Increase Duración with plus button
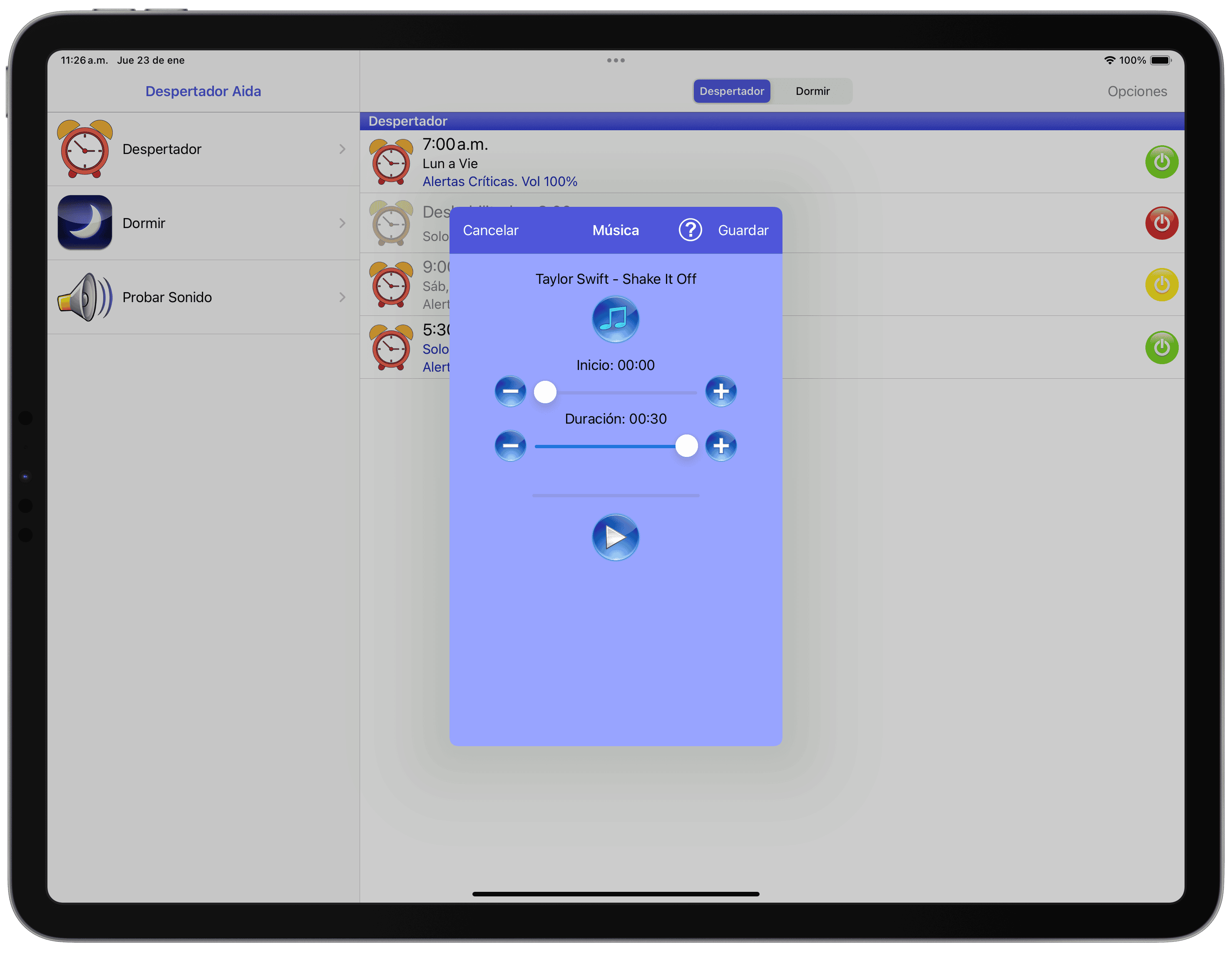1232x953 pixels. [721, 445]
